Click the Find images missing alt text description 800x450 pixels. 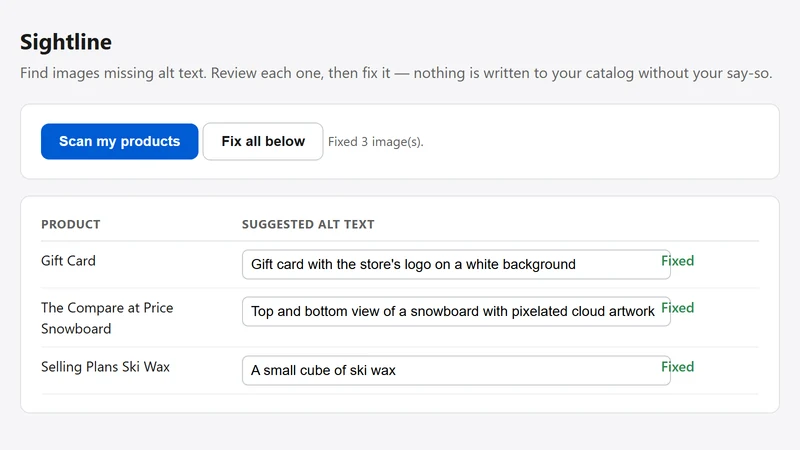coord(396,73)
